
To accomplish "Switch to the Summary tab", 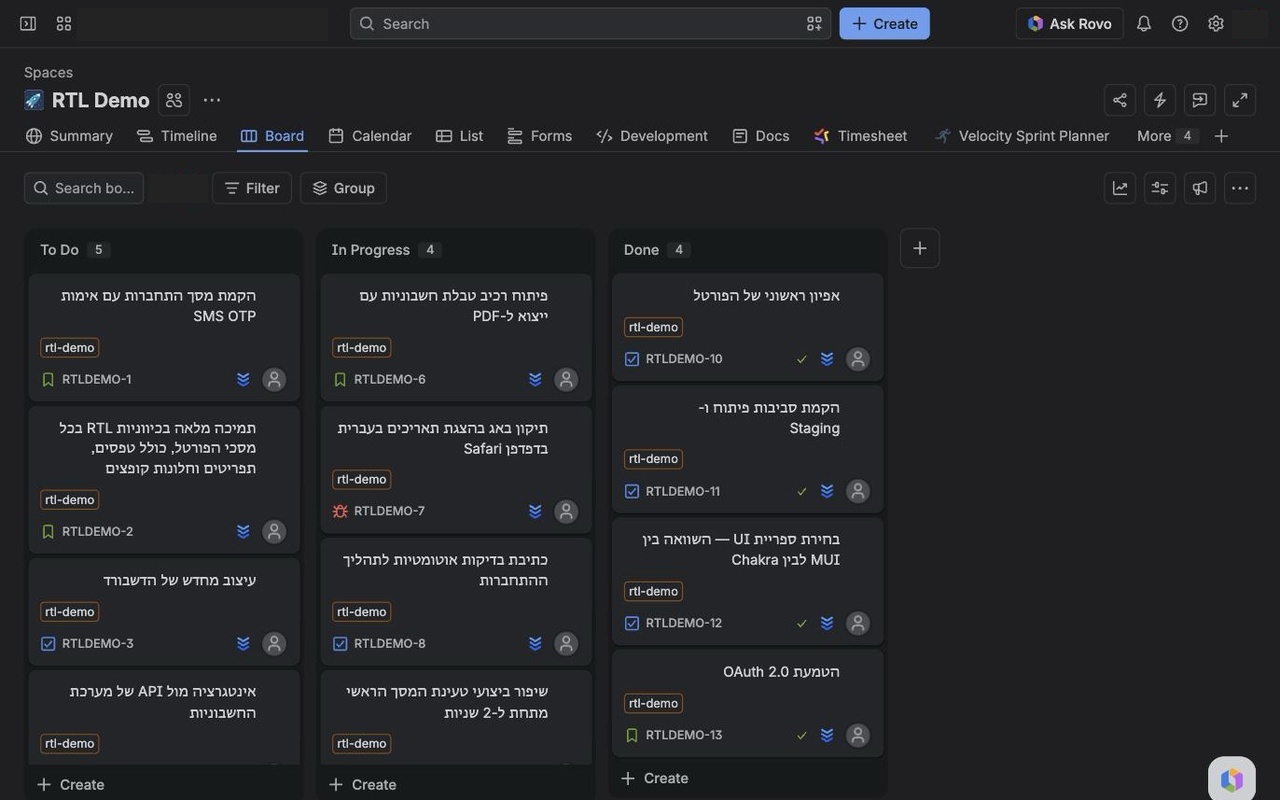I will [69, 136].
